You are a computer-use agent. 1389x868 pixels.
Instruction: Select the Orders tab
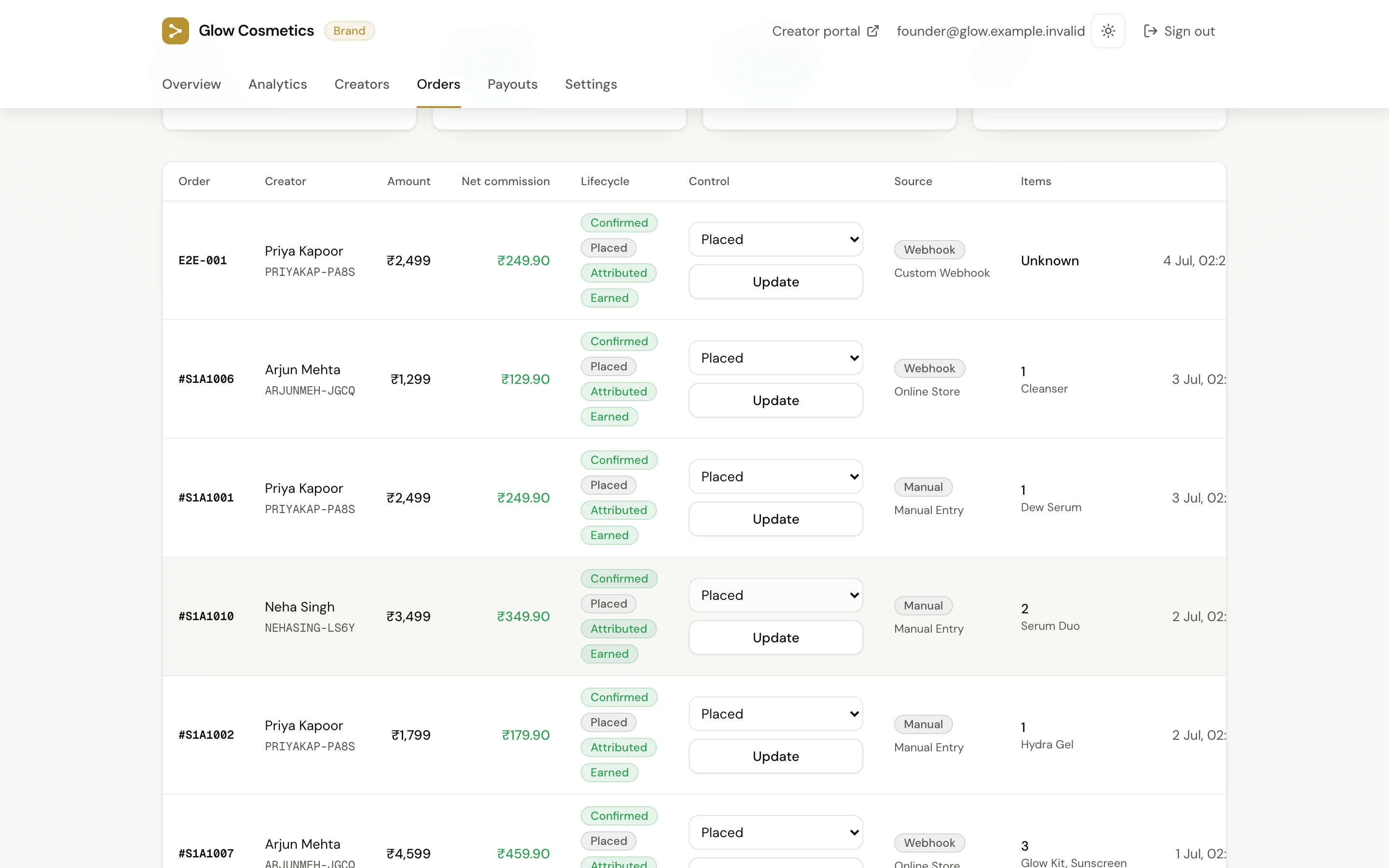(x=438, y=84)
